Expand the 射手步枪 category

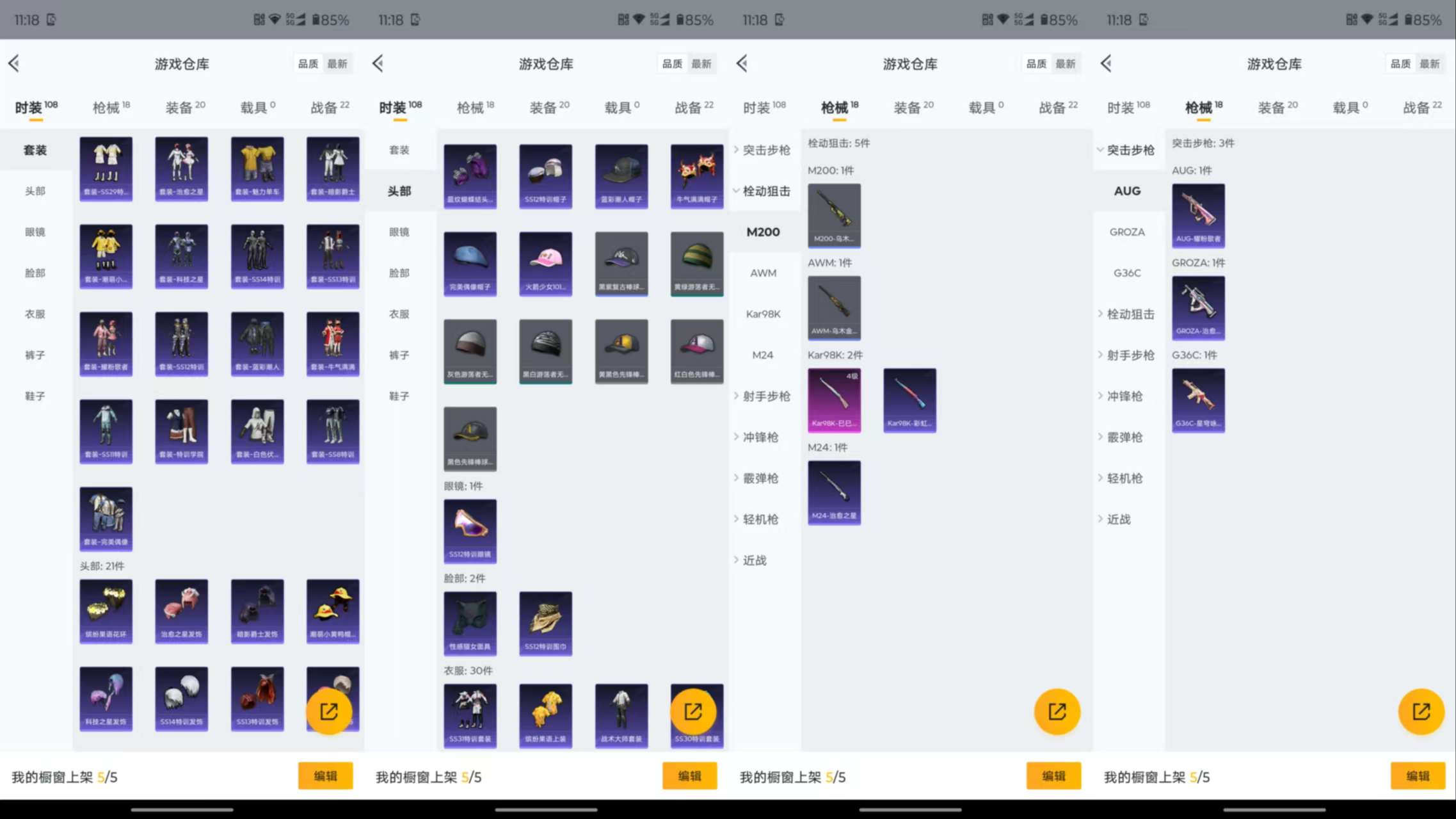(x=765, y=396)
